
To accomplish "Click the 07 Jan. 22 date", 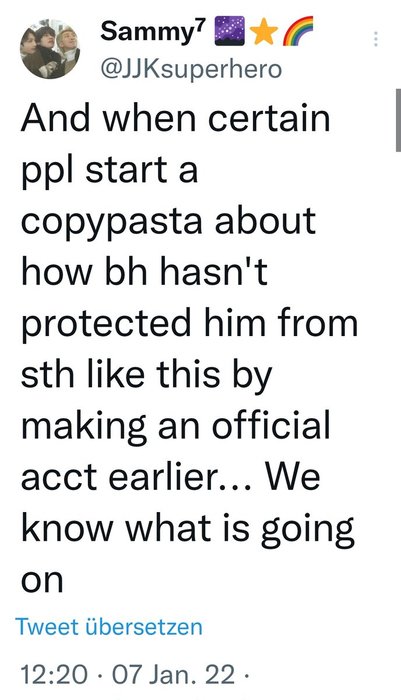I will coord(173,674).
